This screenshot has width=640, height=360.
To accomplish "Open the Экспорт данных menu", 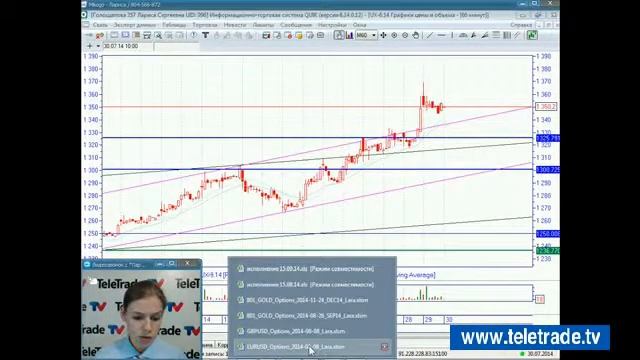I will [x=134, y=25].
